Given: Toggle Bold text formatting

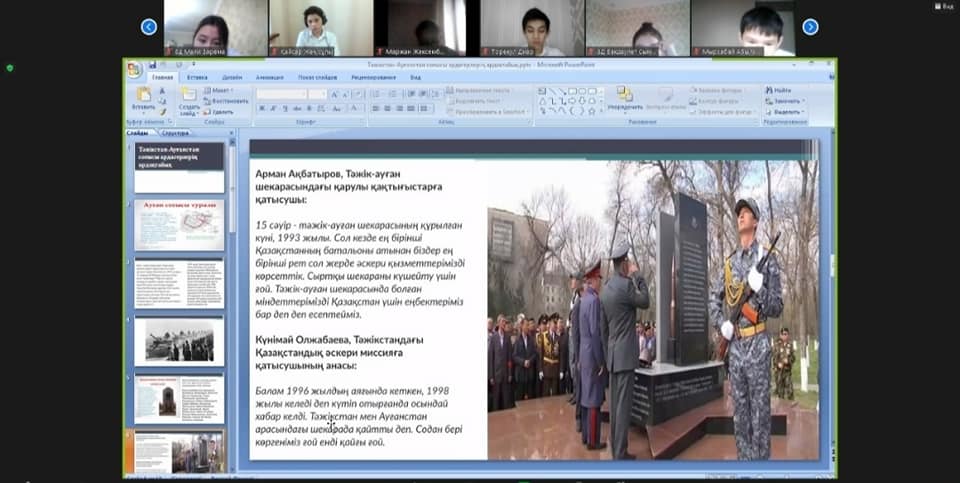Looking at the screenshot, I should [262, 108].
